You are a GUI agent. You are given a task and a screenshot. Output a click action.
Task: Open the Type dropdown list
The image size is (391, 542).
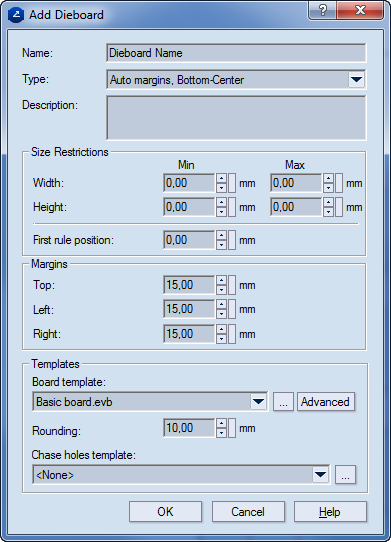pos(356,80)
